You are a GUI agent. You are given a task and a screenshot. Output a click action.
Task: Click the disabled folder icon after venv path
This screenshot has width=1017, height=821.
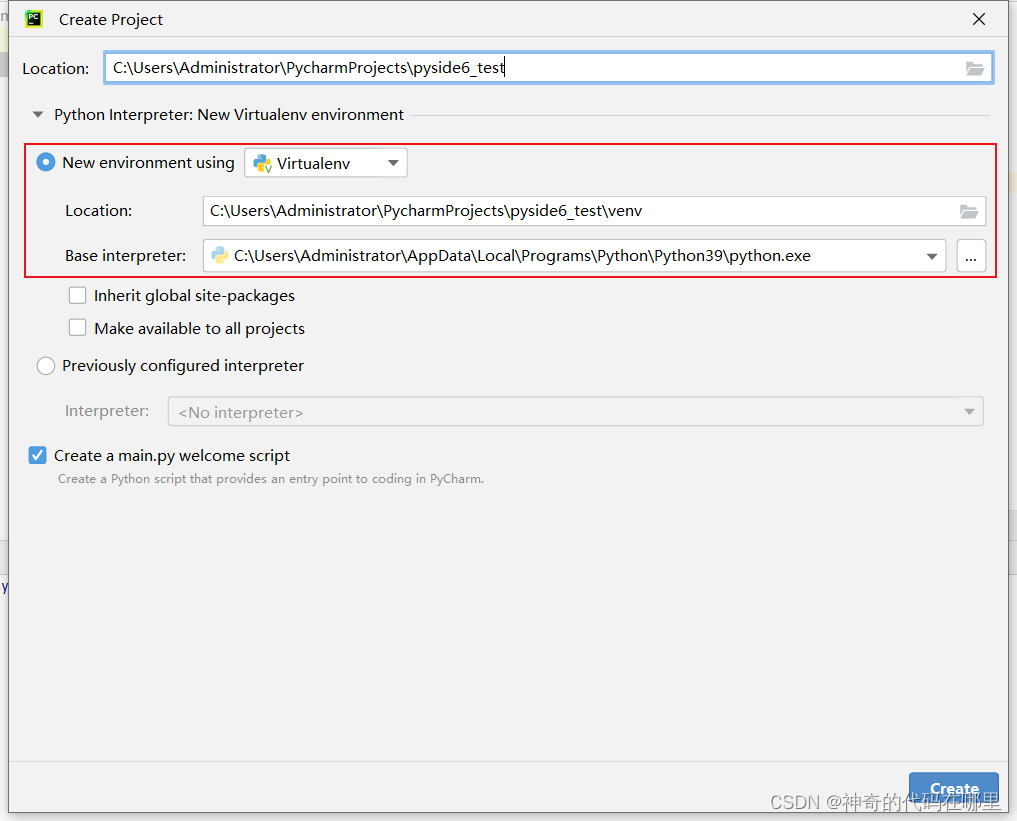coord(968,211)
